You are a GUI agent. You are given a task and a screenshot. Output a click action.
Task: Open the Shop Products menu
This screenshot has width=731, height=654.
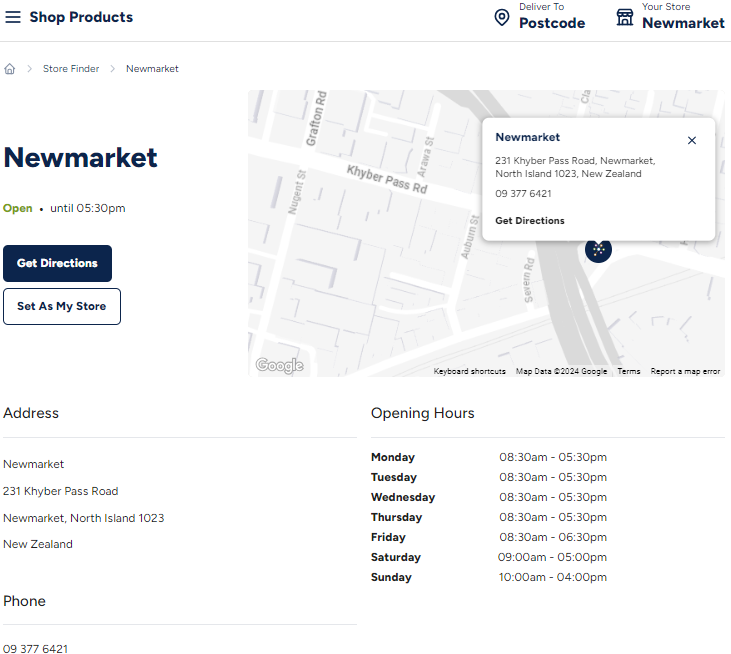tap(81, 17)
